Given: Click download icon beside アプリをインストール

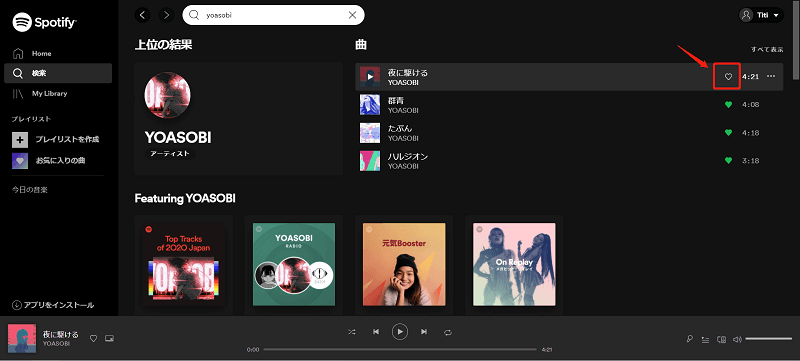Looking at the screenshot, I should [16, 305].
